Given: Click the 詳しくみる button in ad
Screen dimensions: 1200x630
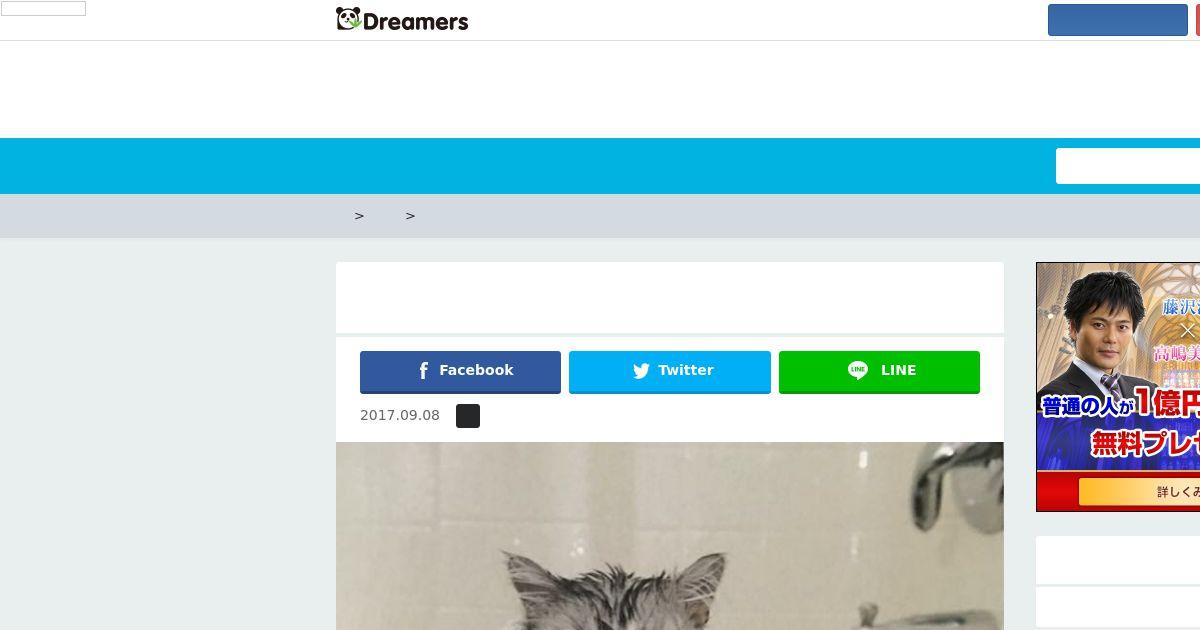Looking at the screenshot, I should tap(1140, 492).
